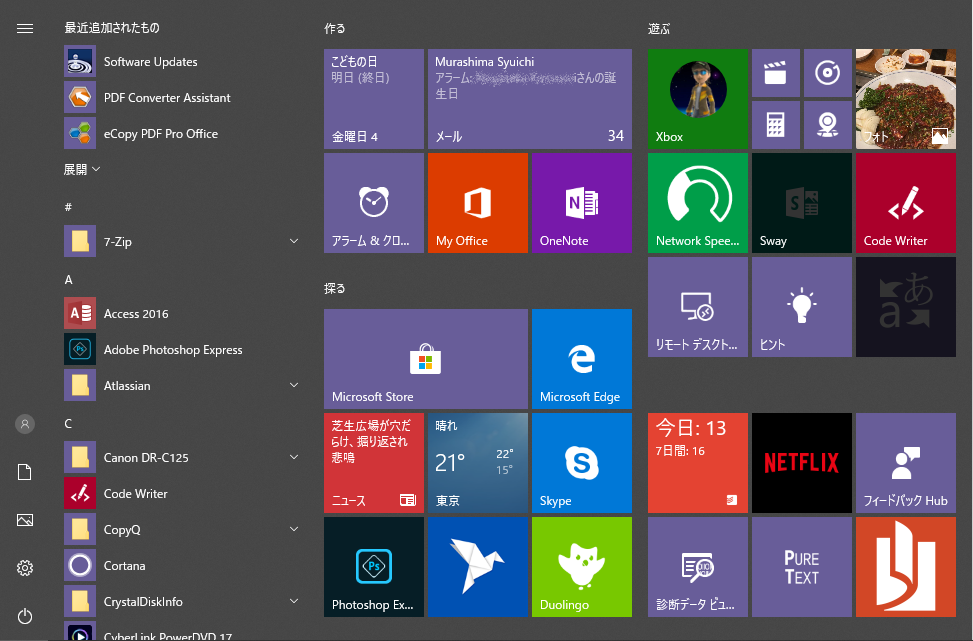The height and width of the screenshot is (641, 973).
Task: Select the 探る tile group title
Action: tap(335, 289)
